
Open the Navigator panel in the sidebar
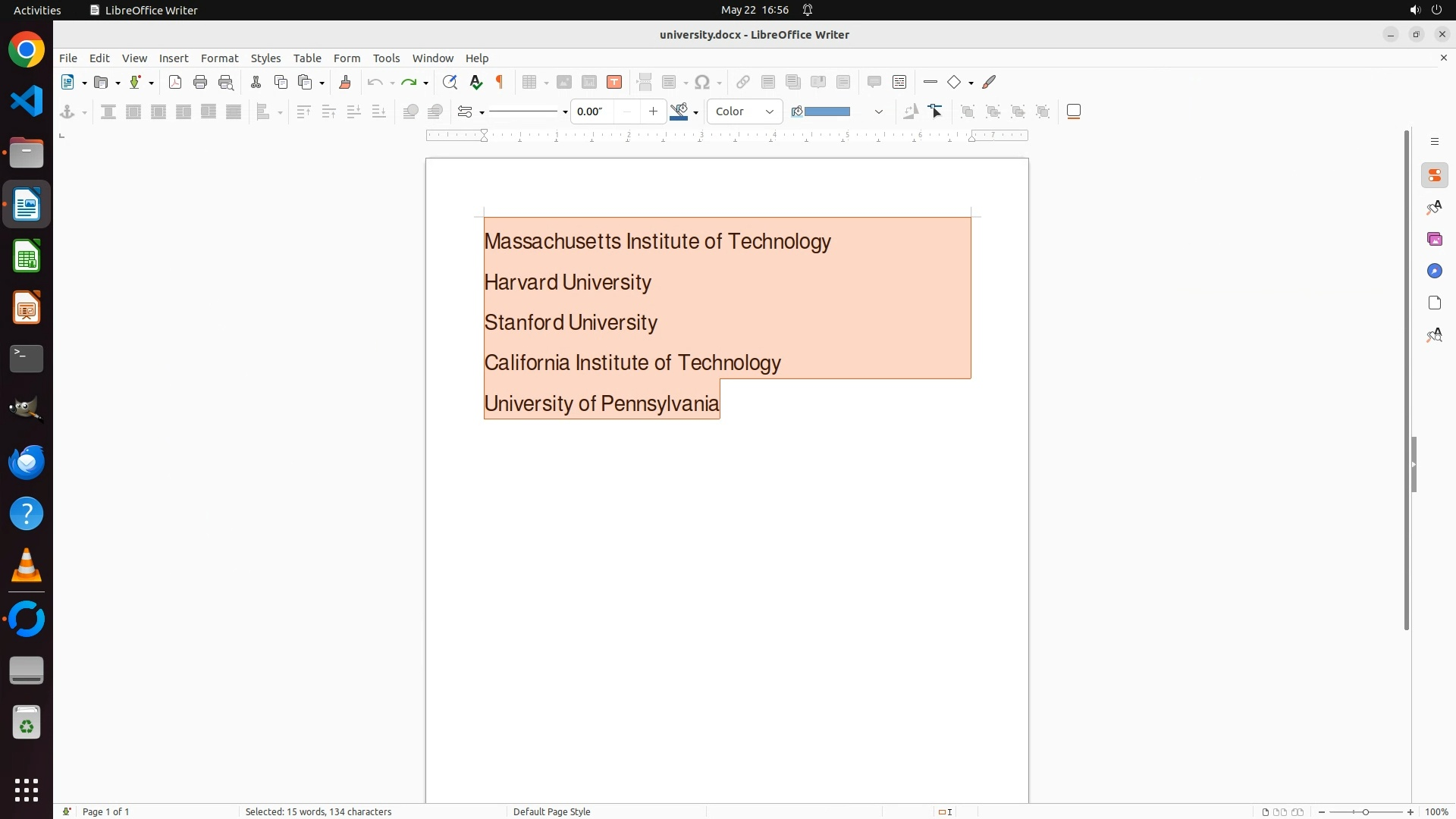[x=1434, y=271]
